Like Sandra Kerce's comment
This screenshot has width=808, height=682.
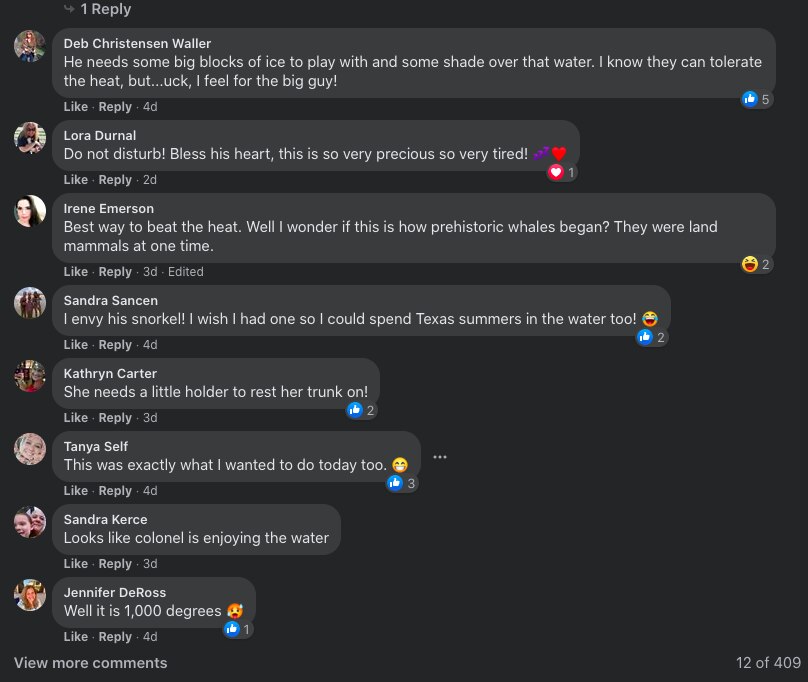click(76, 564)
